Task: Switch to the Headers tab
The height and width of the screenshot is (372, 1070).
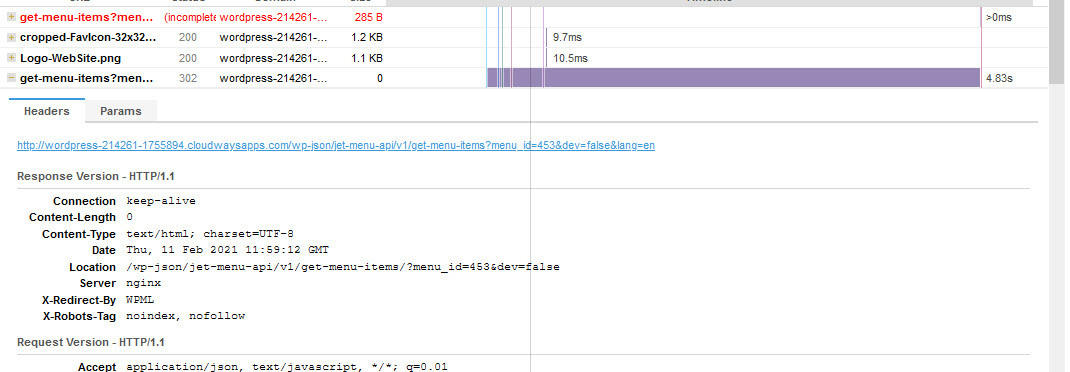Action: click(x=46, y=111)
